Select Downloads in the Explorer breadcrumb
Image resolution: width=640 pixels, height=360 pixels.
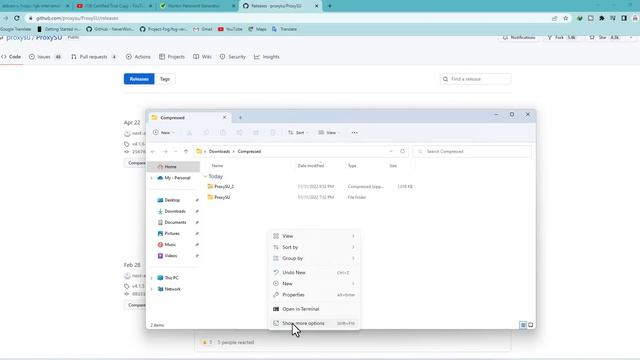pyautogui.click(x=219, y=151)
